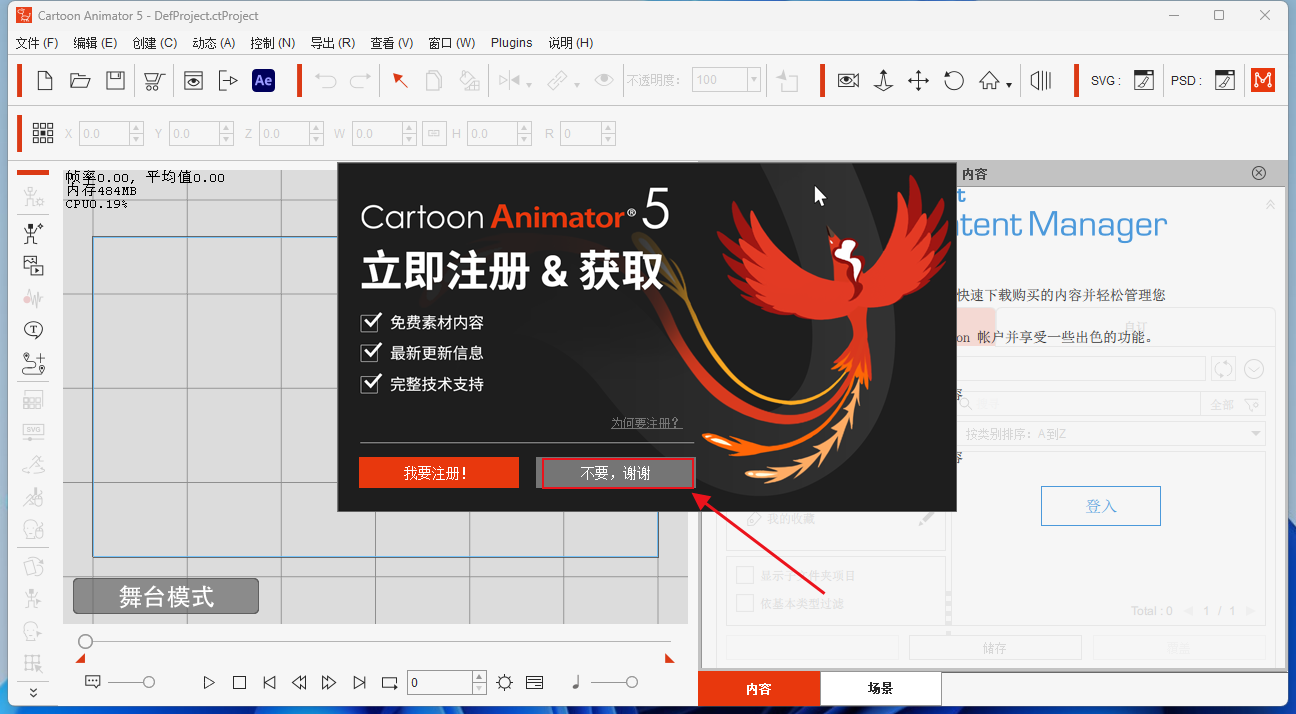This screenshot has width=1296, height=714.
Task: Click the pencil edit icon beside 我的收藏
Action: pos(926,519)
